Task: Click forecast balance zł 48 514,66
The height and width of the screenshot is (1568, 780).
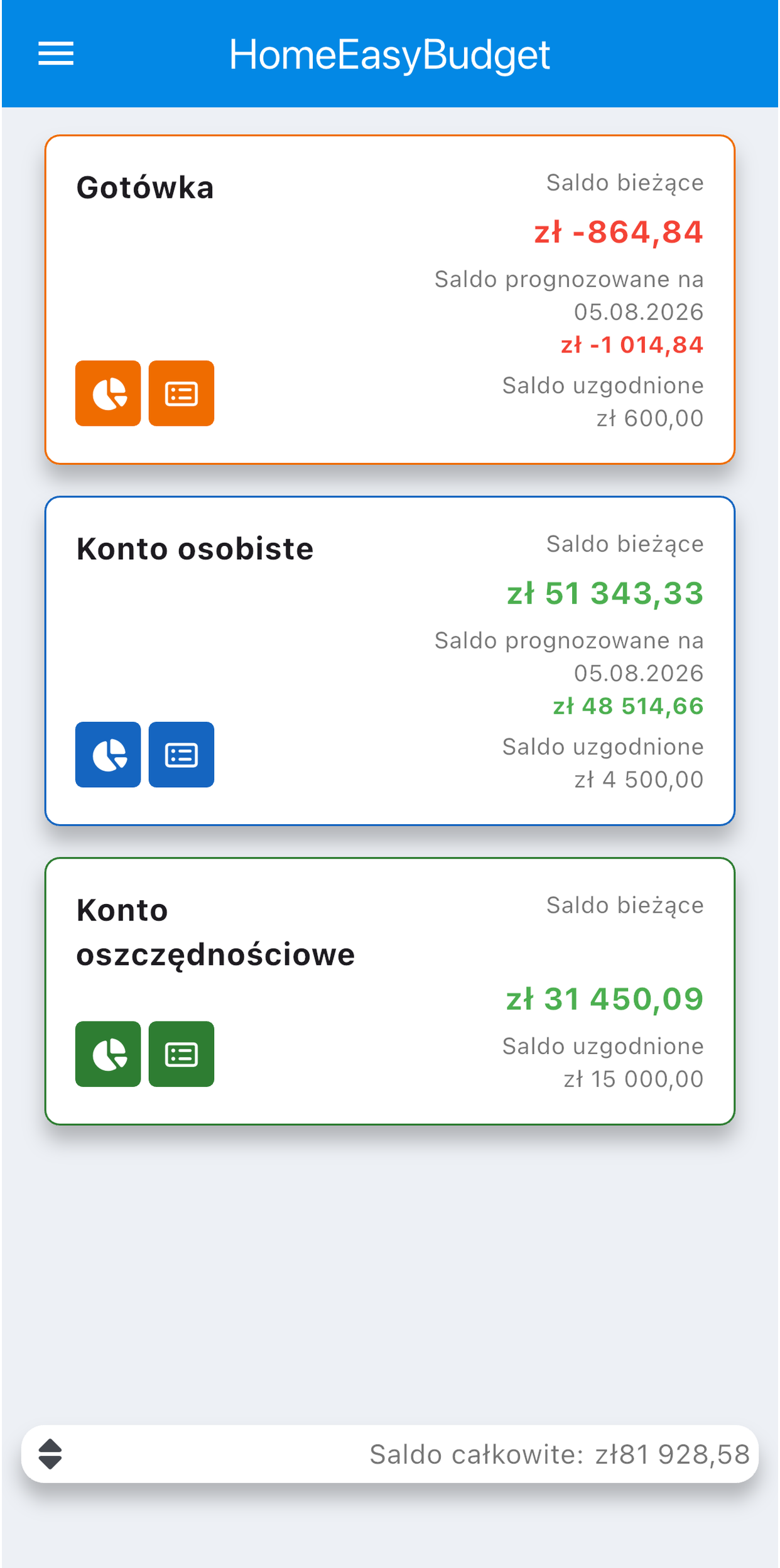Action: [x=628, y=706]
